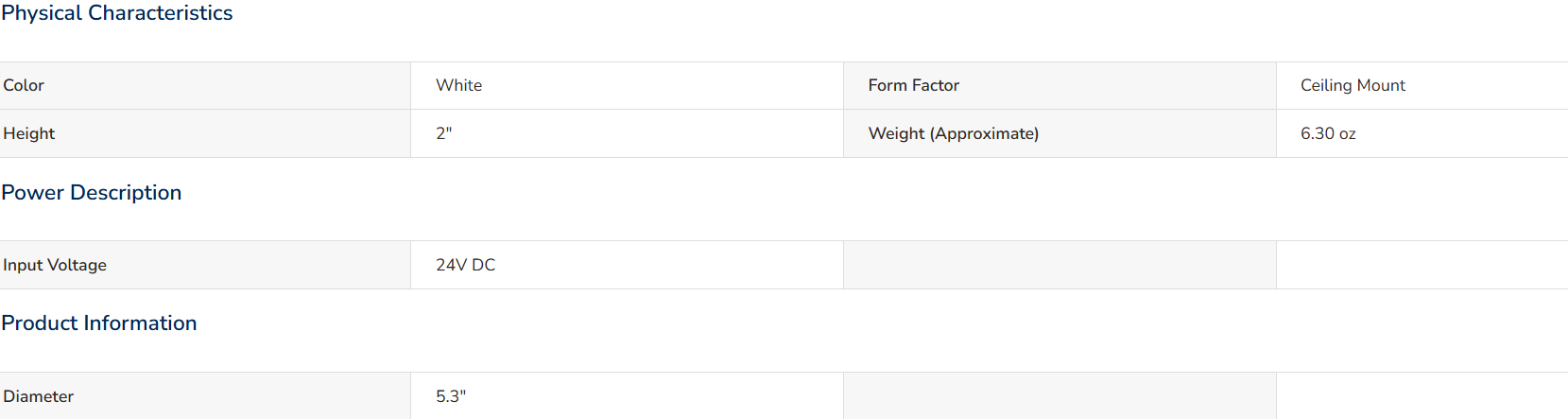The height and width of the screenshot is (419, 1568).
Task: Select the 2" height value
Action: click(x=444, y=133)
